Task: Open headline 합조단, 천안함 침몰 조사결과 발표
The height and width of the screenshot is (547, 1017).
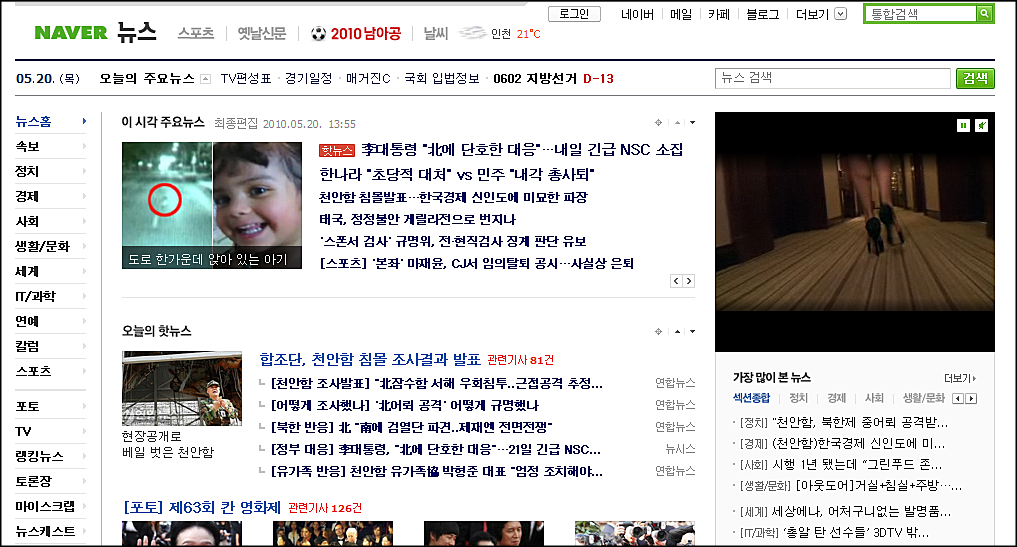Action: [x=370, y=359]
